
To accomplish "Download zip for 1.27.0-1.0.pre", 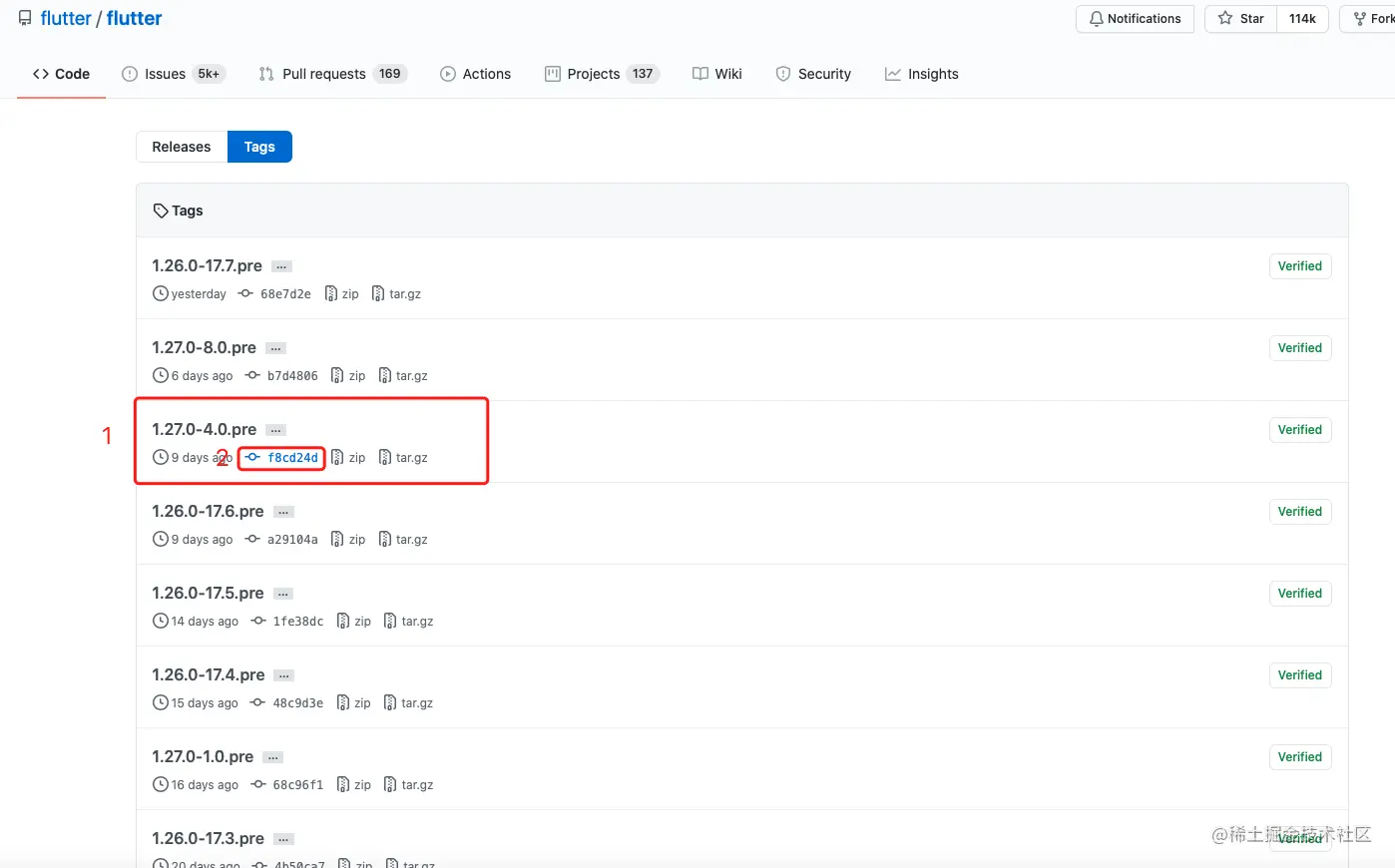I will 354,785.
